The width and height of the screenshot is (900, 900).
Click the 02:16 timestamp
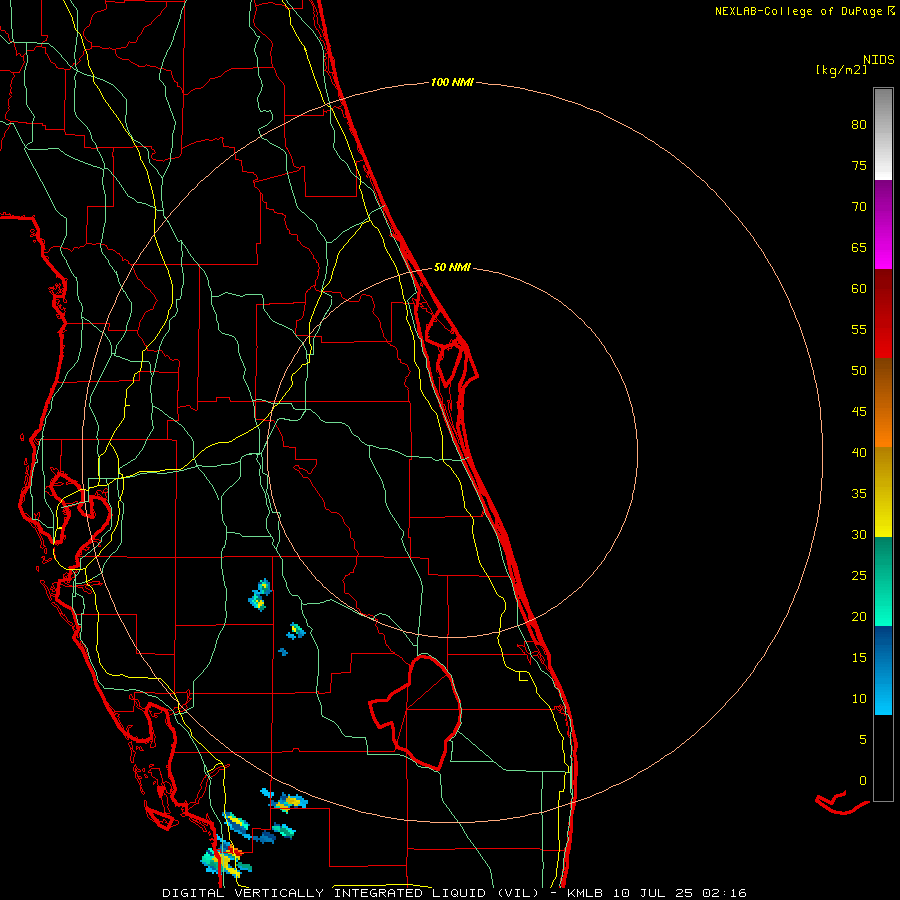click(724, 893)
